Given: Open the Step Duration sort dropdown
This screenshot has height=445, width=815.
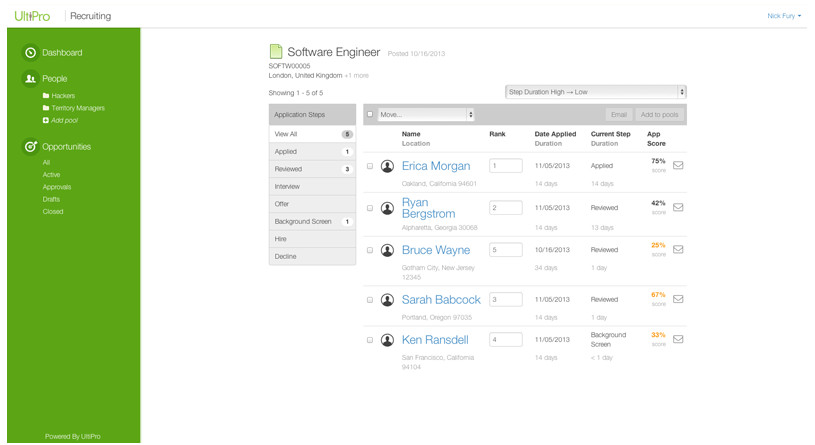Looking at the screenshot, I should tap(595, 92).
